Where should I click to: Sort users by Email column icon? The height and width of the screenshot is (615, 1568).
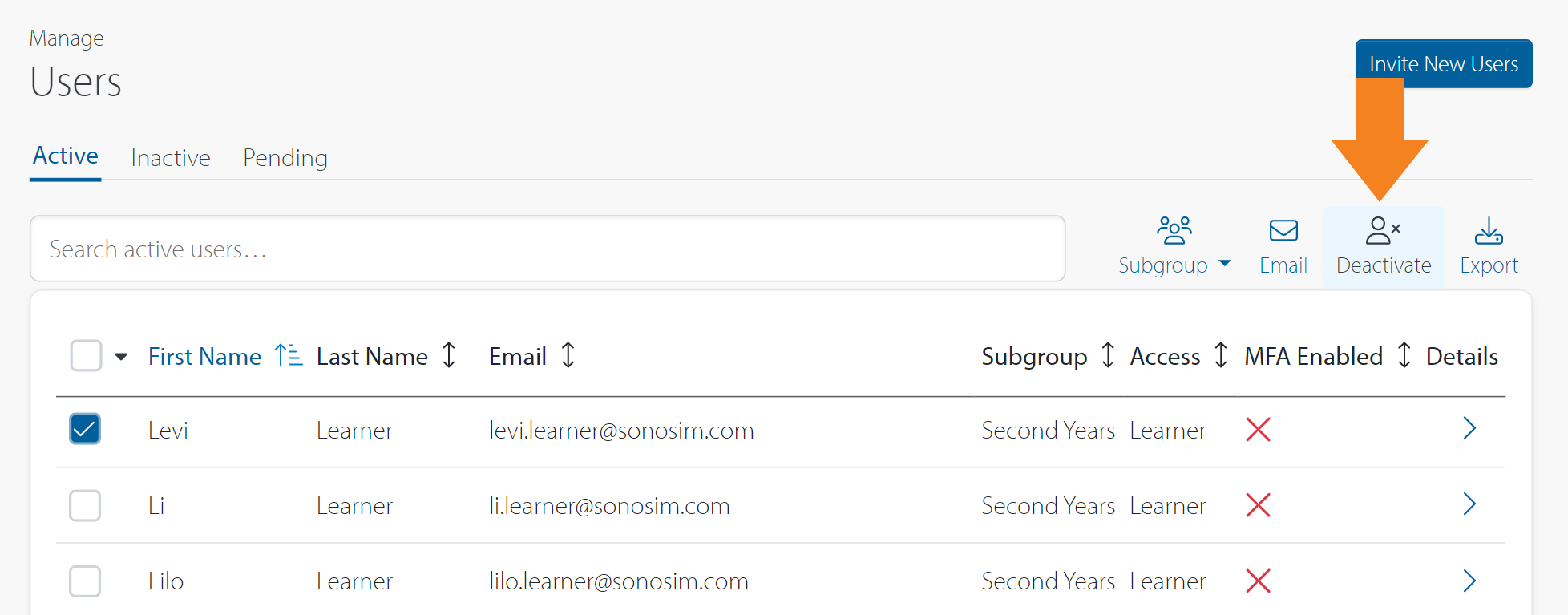tap(568, 355)
